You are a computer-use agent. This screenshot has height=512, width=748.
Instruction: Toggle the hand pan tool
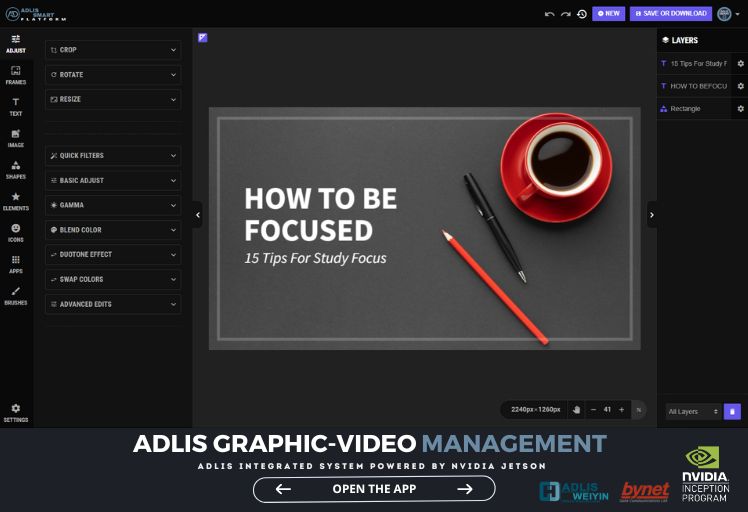[x=576, y=409]
